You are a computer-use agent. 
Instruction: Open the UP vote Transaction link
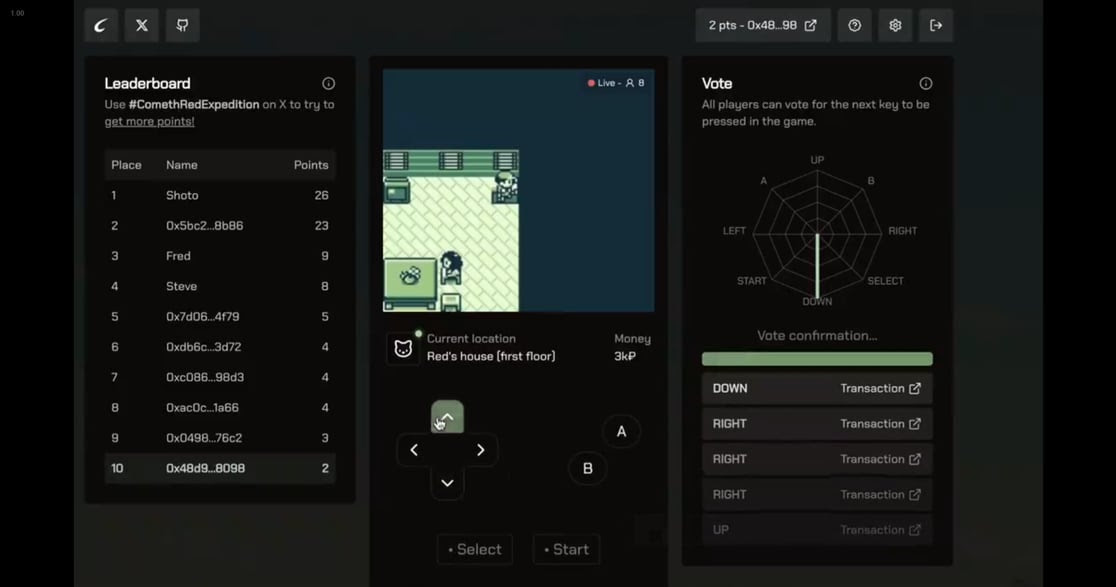click(880, 530)
